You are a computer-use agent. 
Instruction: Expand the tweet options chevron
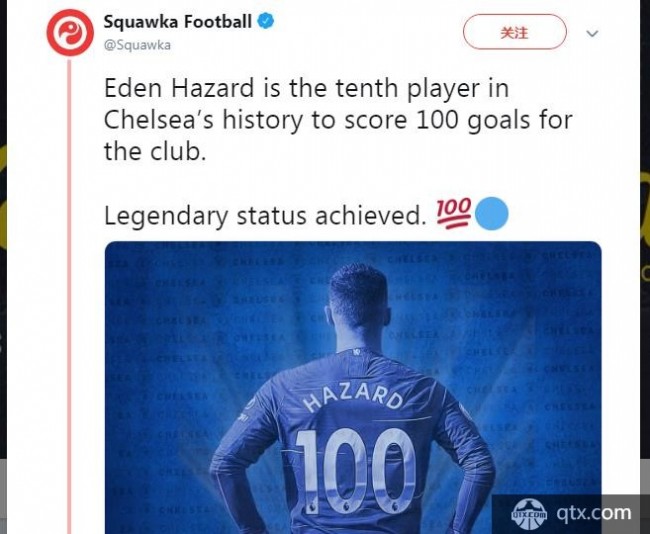tap(592, 33)
